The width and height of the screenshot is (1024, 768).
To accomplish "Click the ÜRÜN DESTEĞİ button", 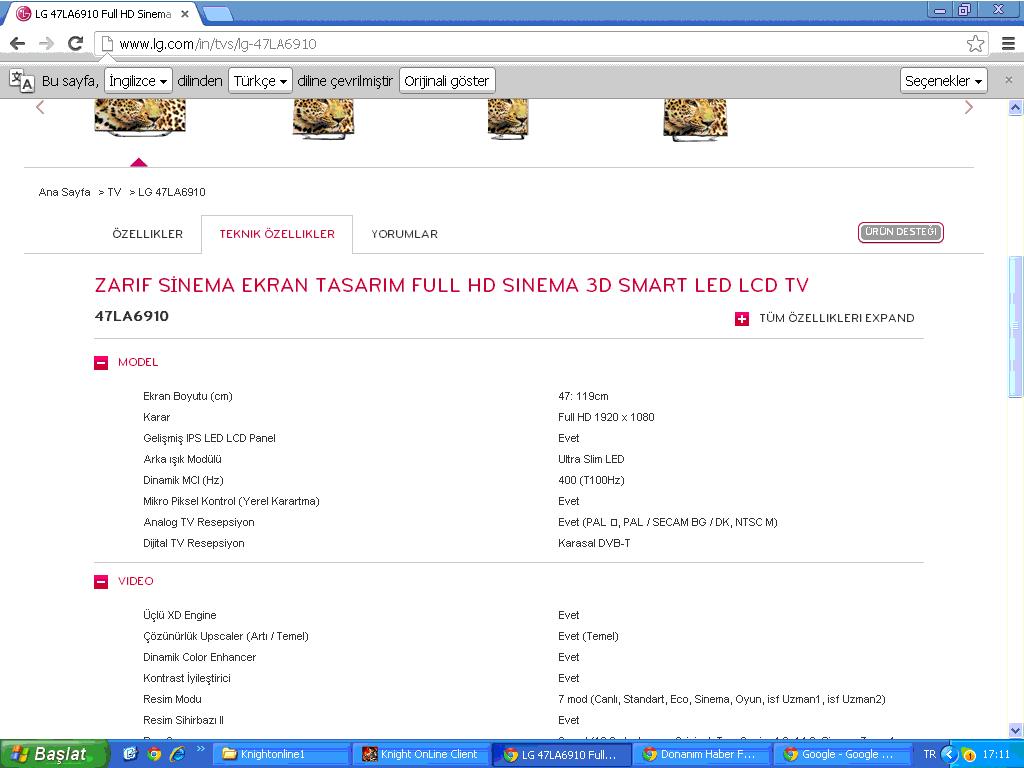I will (899, 231).
